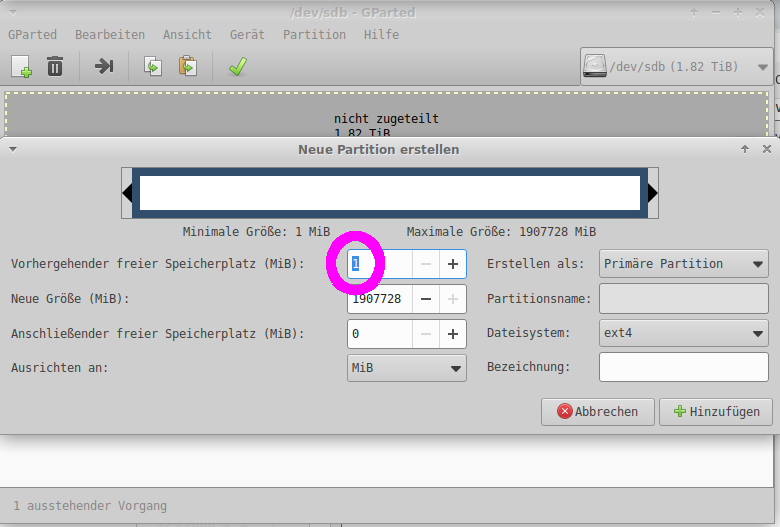The height and width of the screenshot is (527, 780).
Task: Focus the preceding free space field
Action: point(380,264)
